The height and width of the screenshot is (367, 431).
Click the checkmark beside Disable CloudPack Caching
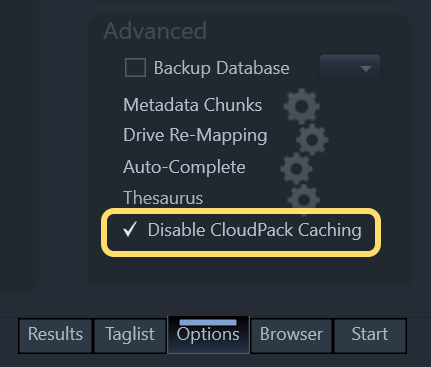point(130,229)
